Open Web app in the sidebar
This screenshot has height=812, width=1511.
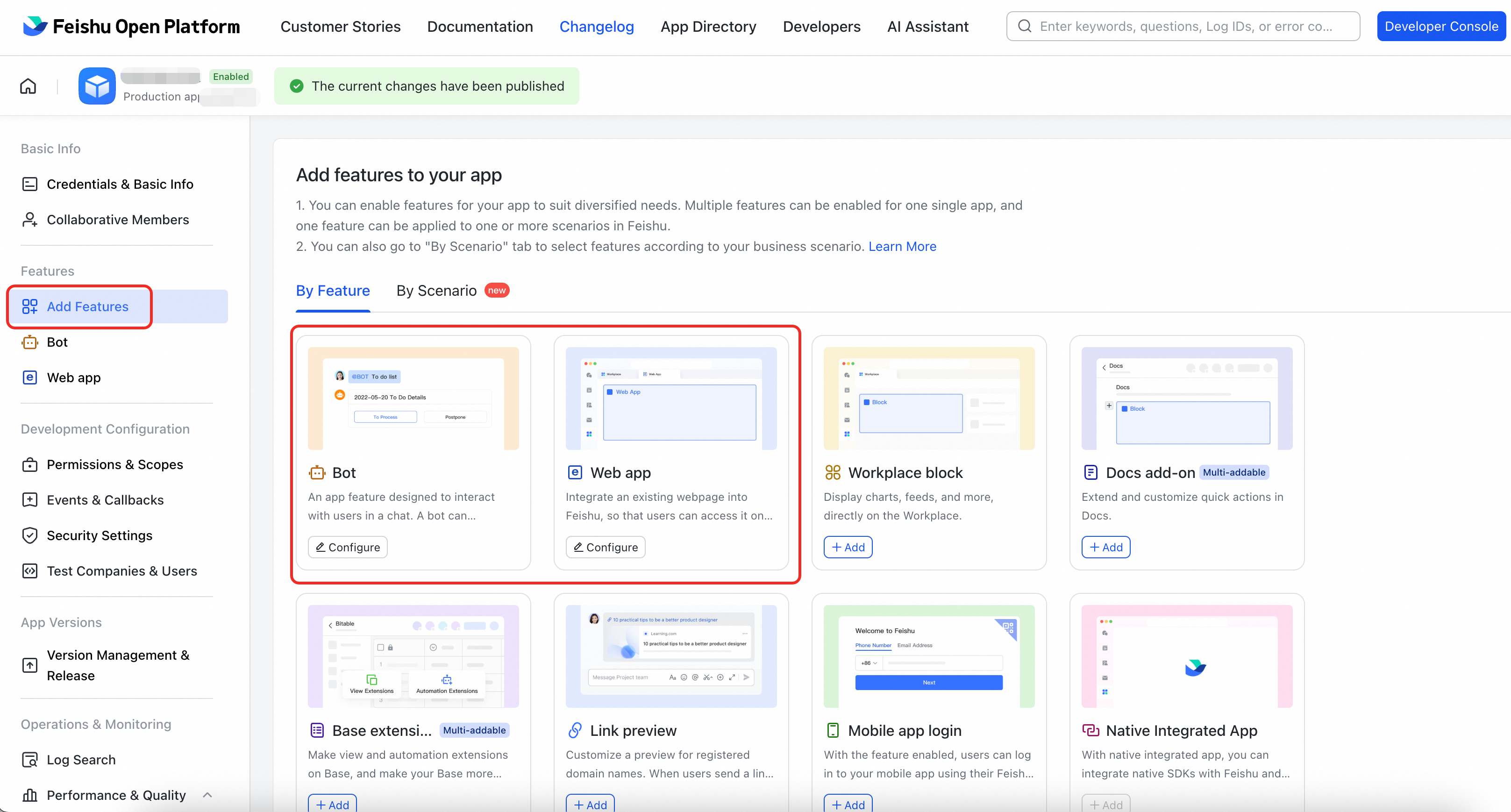click(73, 377)
